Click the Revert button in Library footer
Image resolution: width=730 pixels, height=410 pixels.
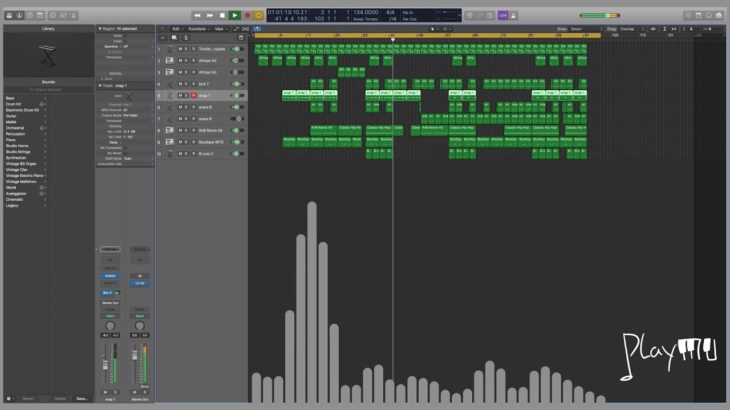tap(28, 399)
